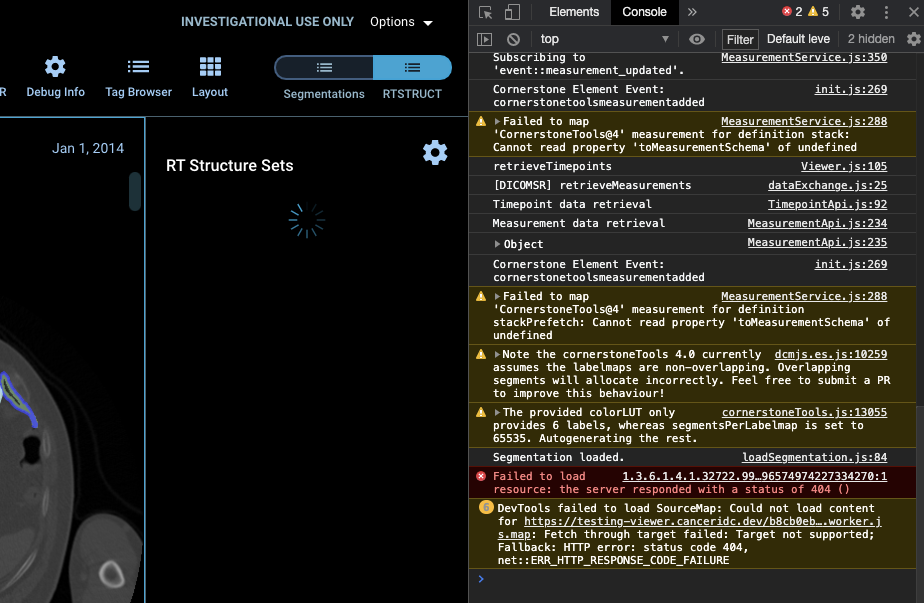Image resolution: width=924 pixels, height=603 pixels.
Task: Open DevTools settings gear in tab bar
Action: click(x=858, y=12)
